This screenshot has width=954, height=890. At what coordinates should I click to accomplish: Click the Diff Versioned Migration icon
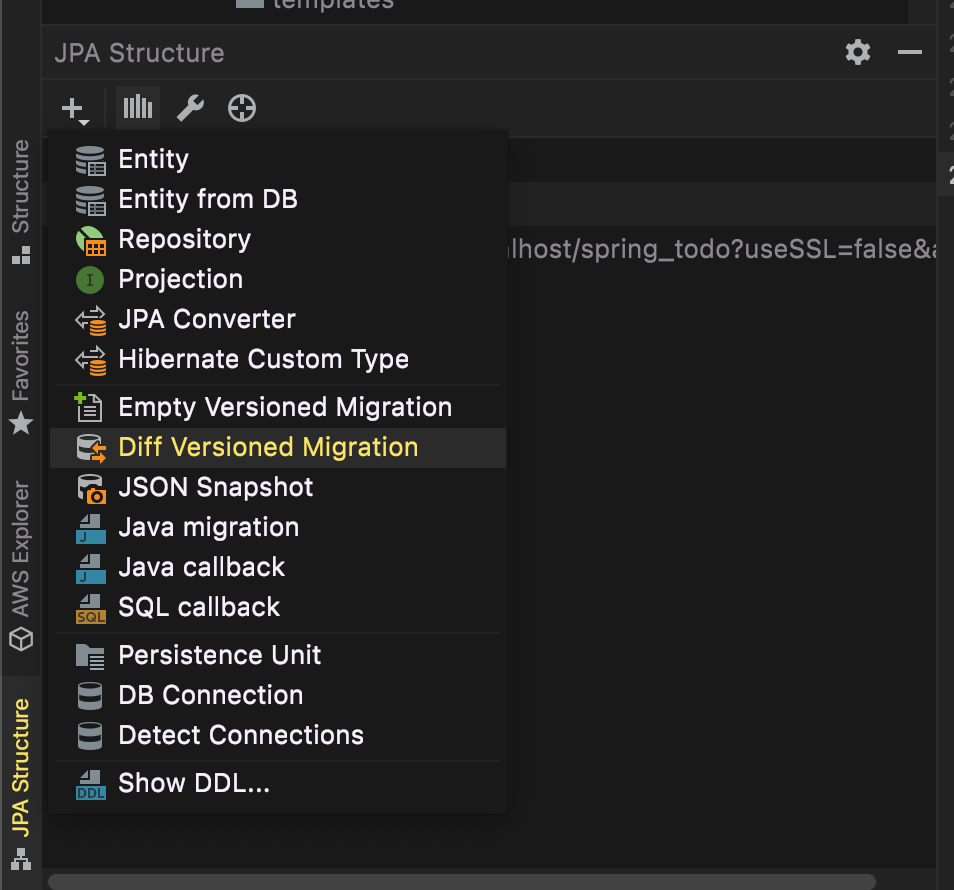(91, 448)
